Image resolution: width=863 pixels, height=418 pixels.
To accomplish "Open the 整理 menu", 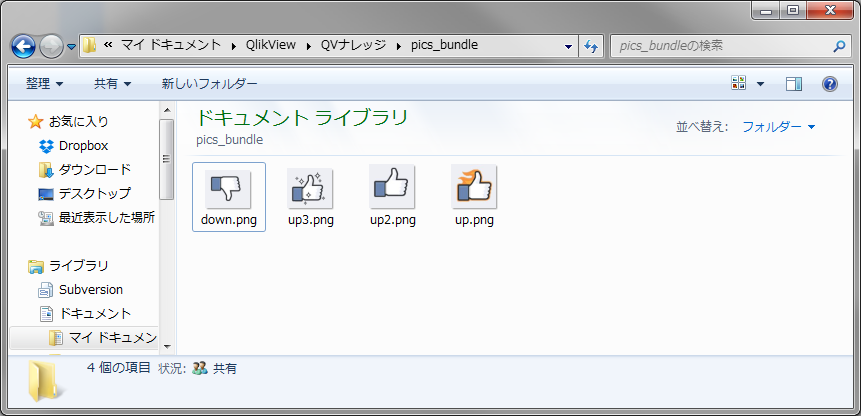I will (45, 84).
